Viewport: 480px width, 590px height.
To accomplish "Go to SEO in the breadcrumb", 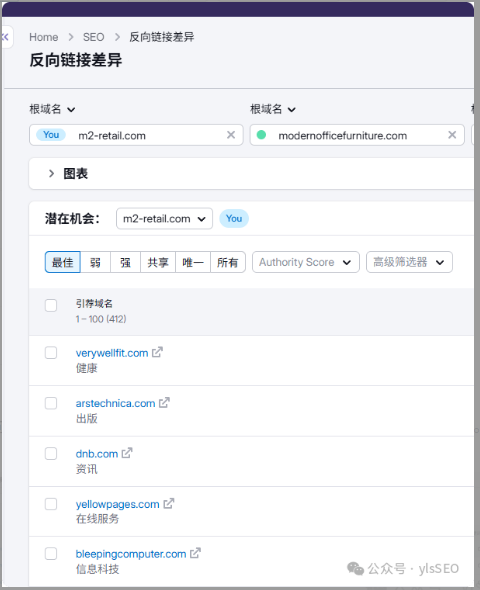I will tap(93, 37).
